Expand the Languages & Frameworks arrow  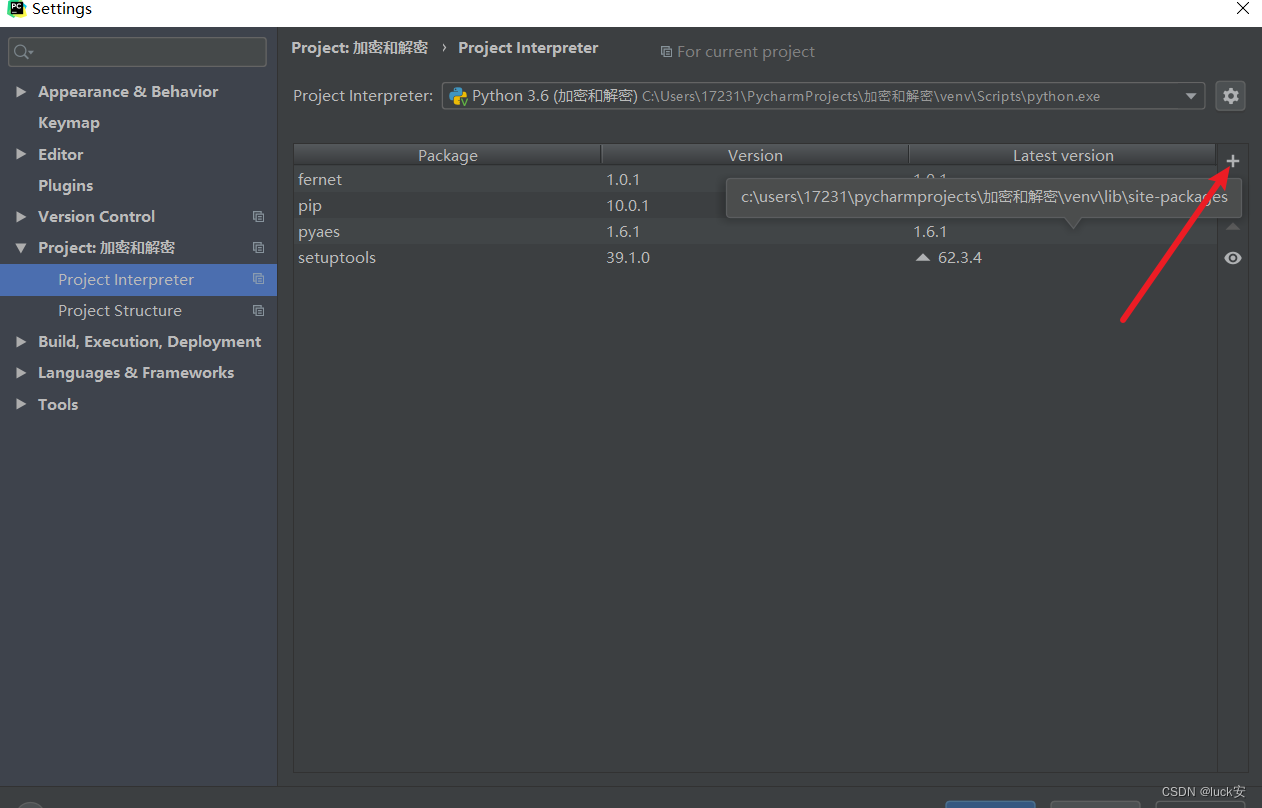pos(21,373)
